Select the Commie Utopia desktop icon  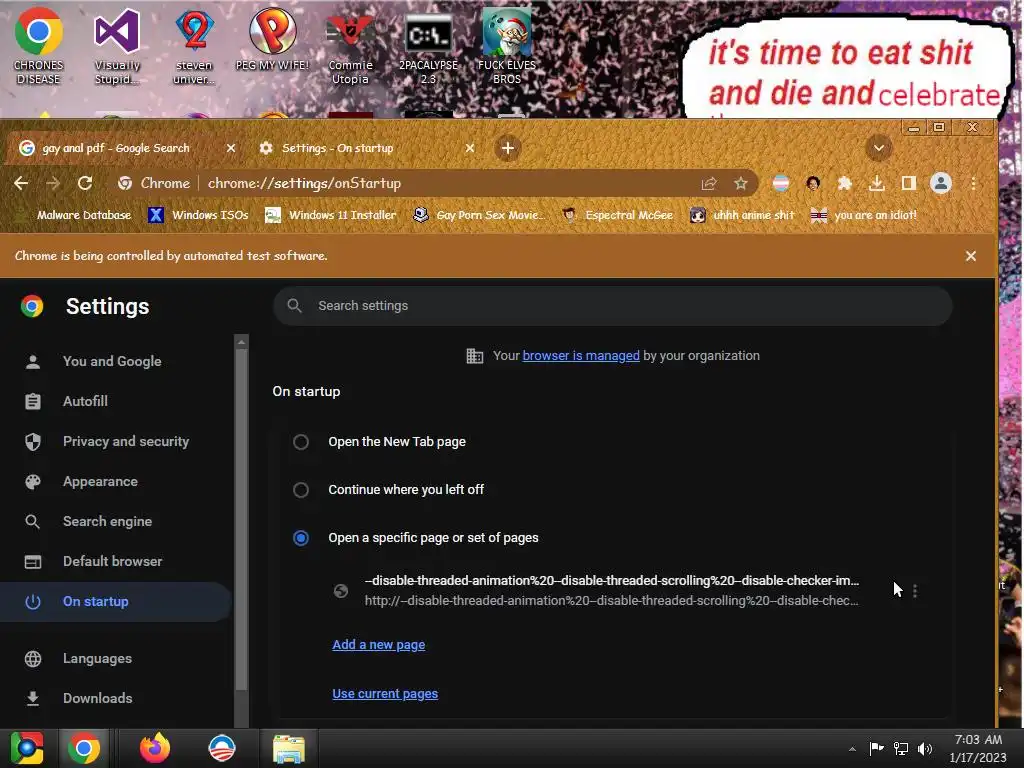[351, 47]
